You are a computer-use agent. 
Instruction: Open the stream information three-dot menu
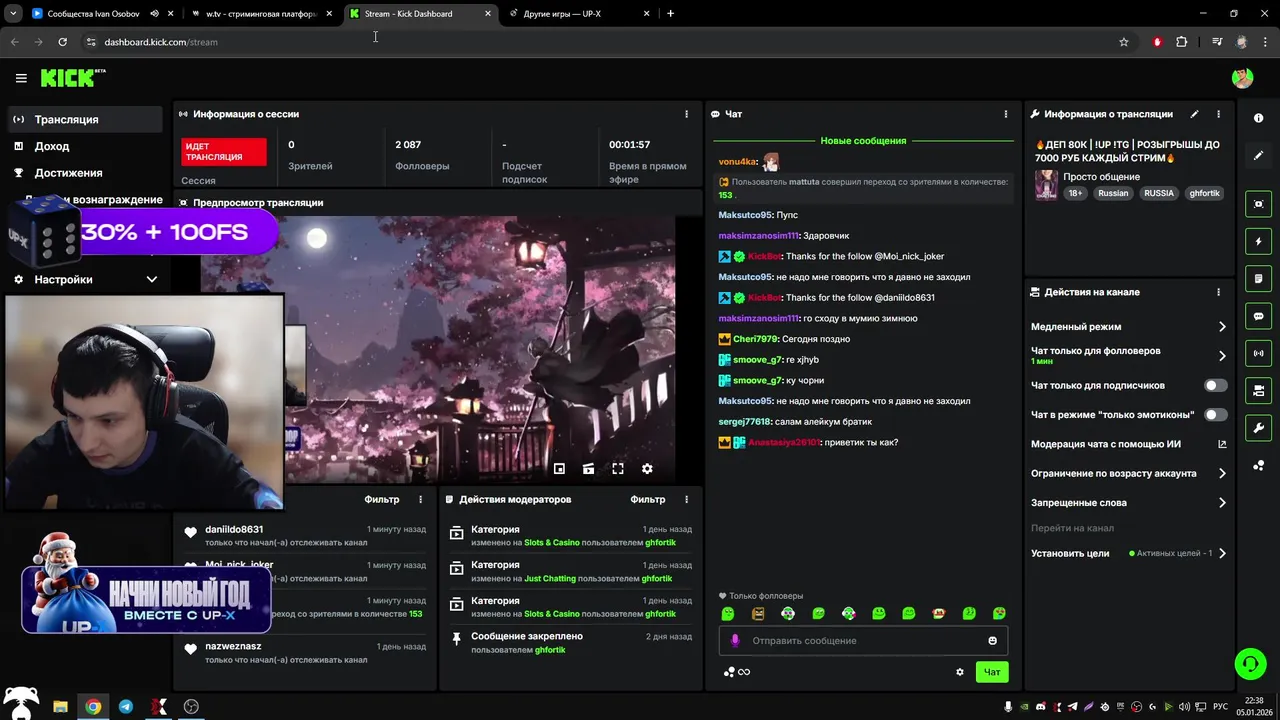pyautogui.click(x=1219, y=114)
